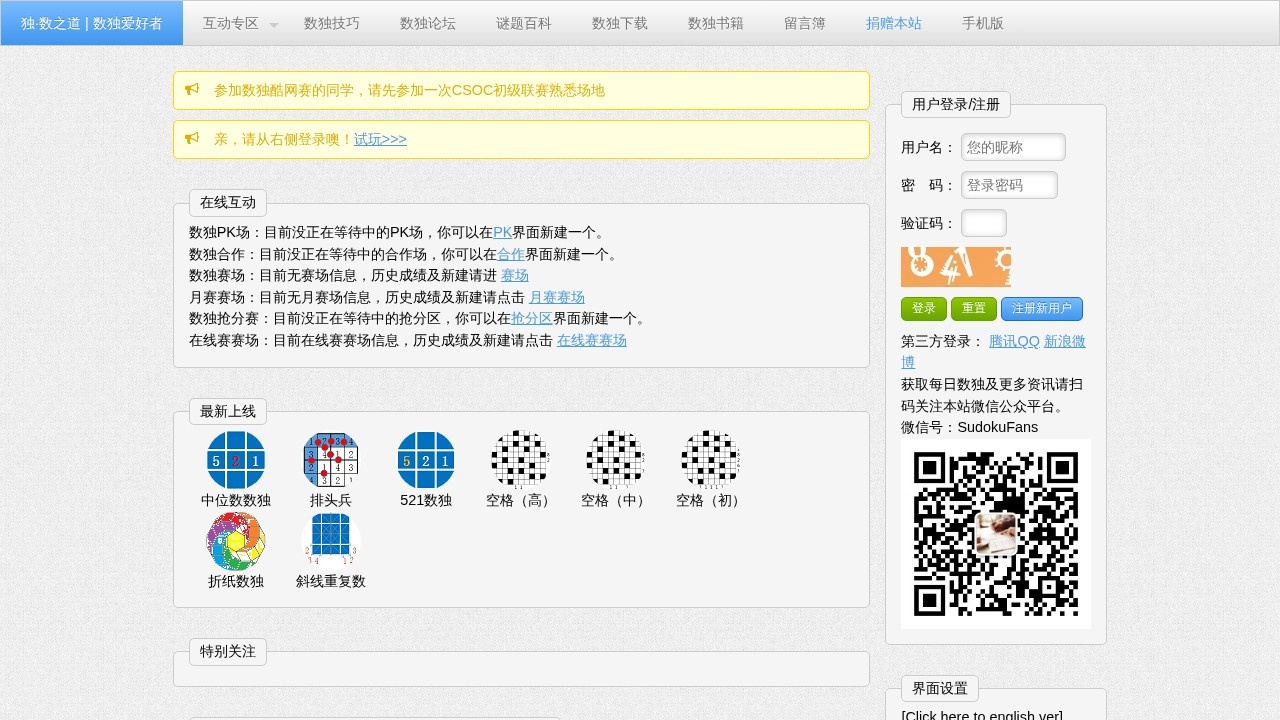The image size is (1280, 720).
Task: Launch the 521数独 puzzle icon
Action: (426, 460)
